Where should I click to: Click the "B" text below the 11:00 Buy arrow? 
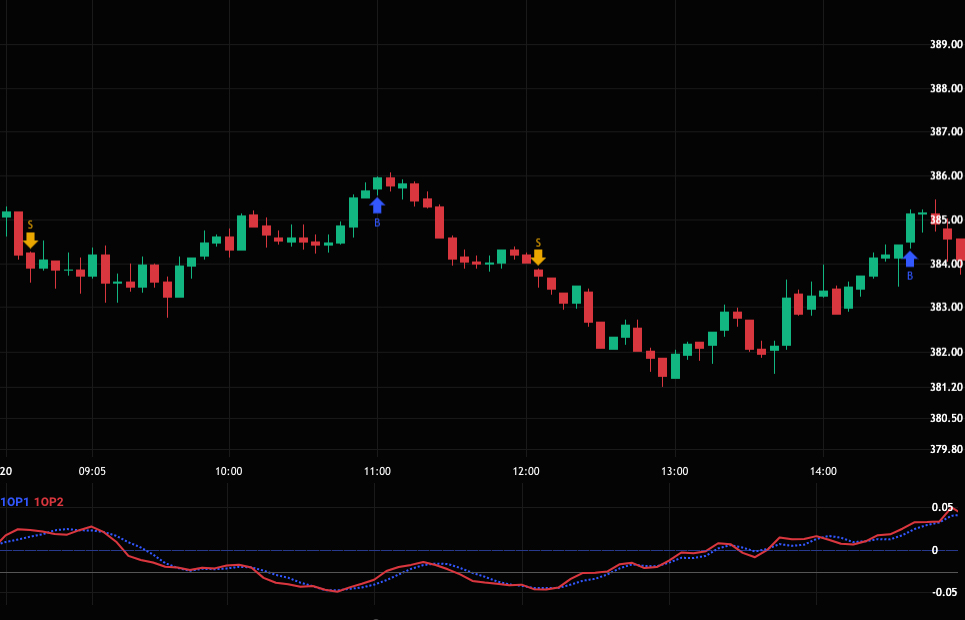tap(377, 222)
